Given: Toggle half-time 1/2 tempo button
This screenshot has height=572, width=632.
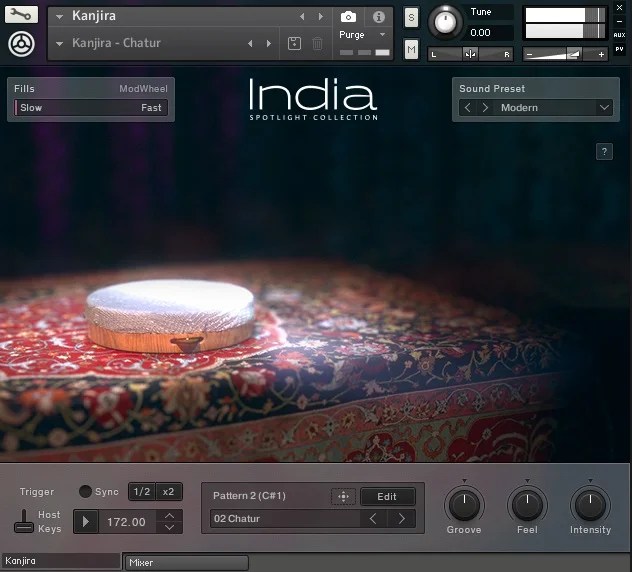Looking at the screenshot, I should (142, 492).
